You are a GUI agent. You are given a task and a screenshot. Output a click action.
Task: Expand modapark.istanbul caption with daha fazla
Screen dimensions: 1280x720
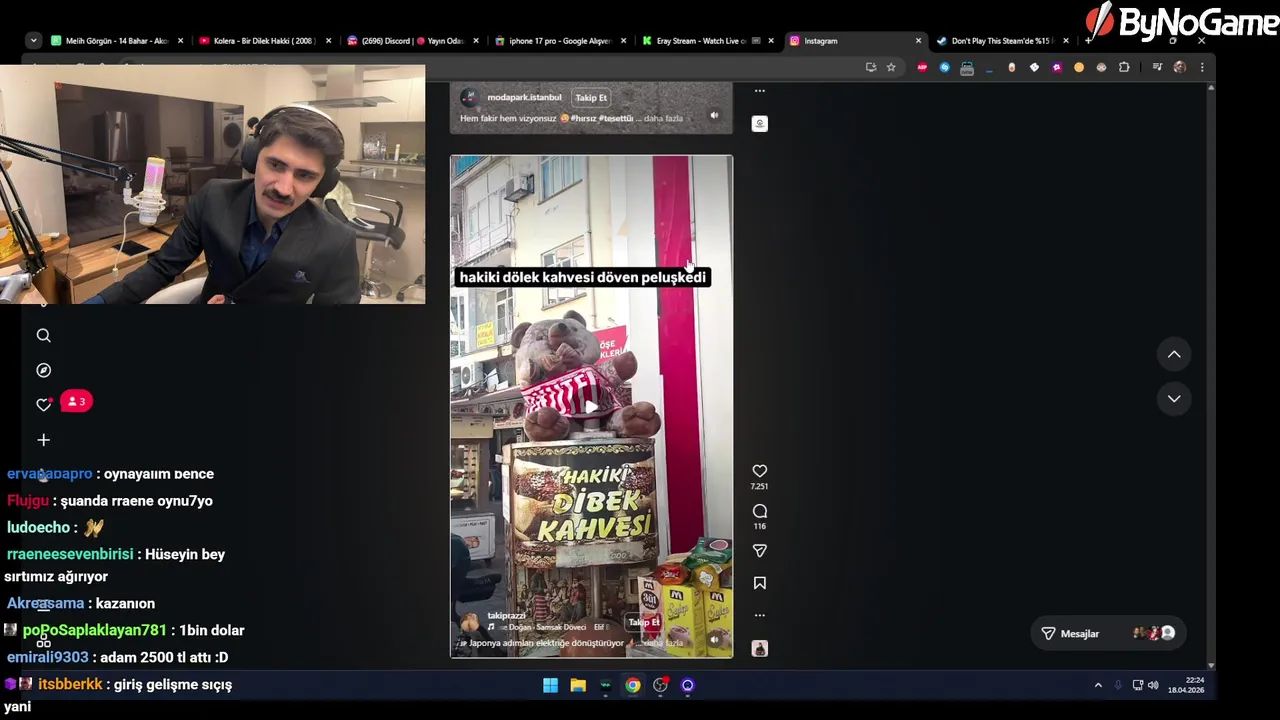tap(661, 118)
